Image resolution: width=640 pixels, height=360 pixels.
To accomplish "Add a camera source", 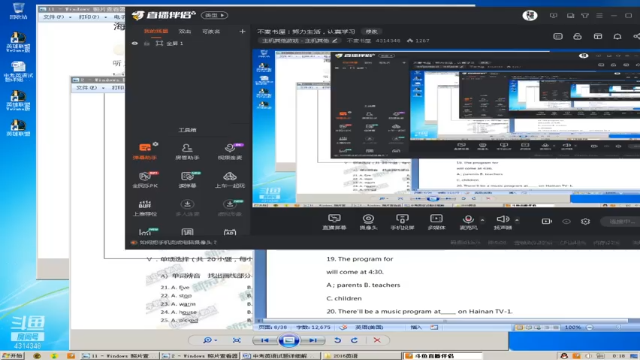I will 368,222.
